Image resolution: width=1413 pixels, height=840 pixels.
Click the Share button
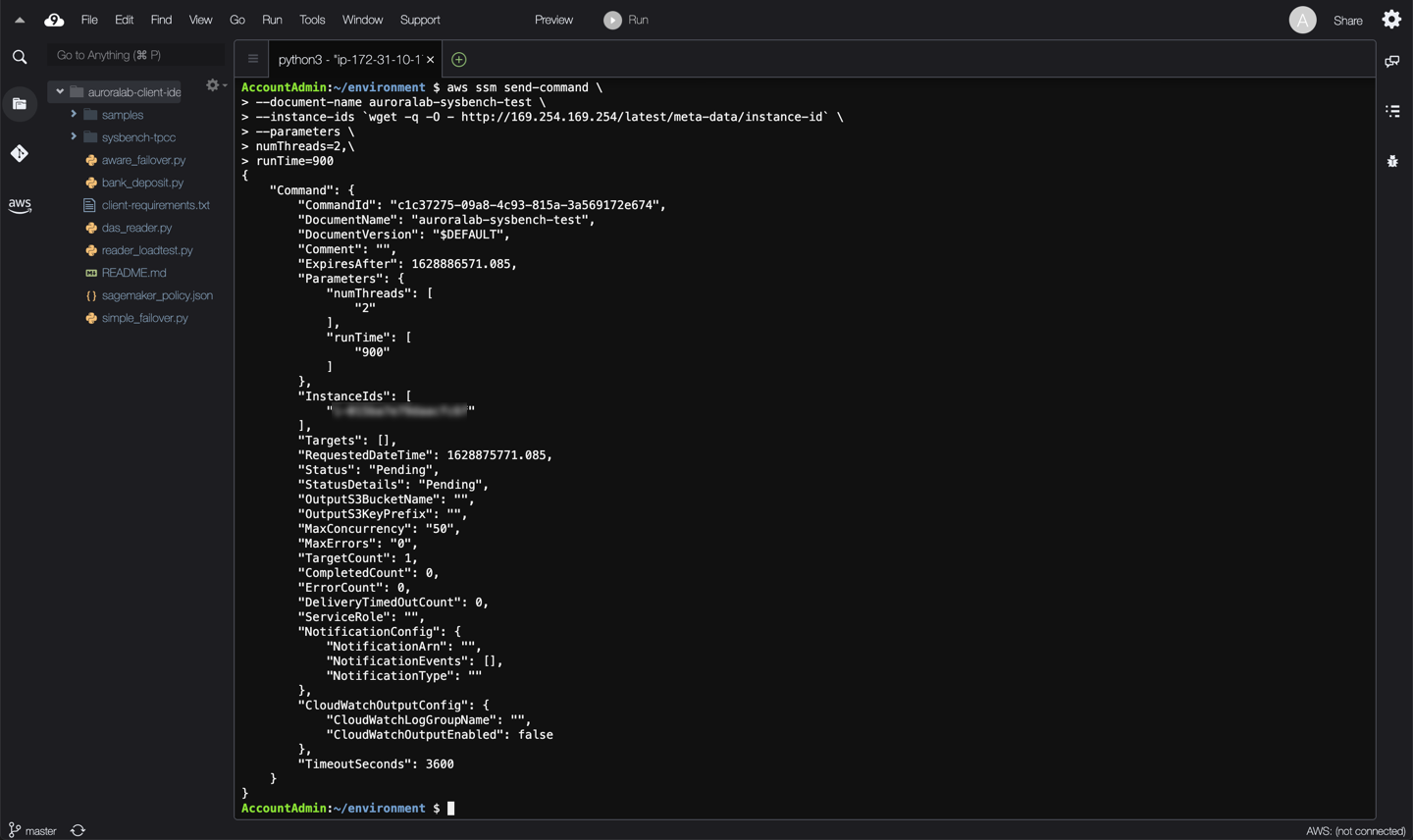pyautogui.click(x=1347, y=19)
